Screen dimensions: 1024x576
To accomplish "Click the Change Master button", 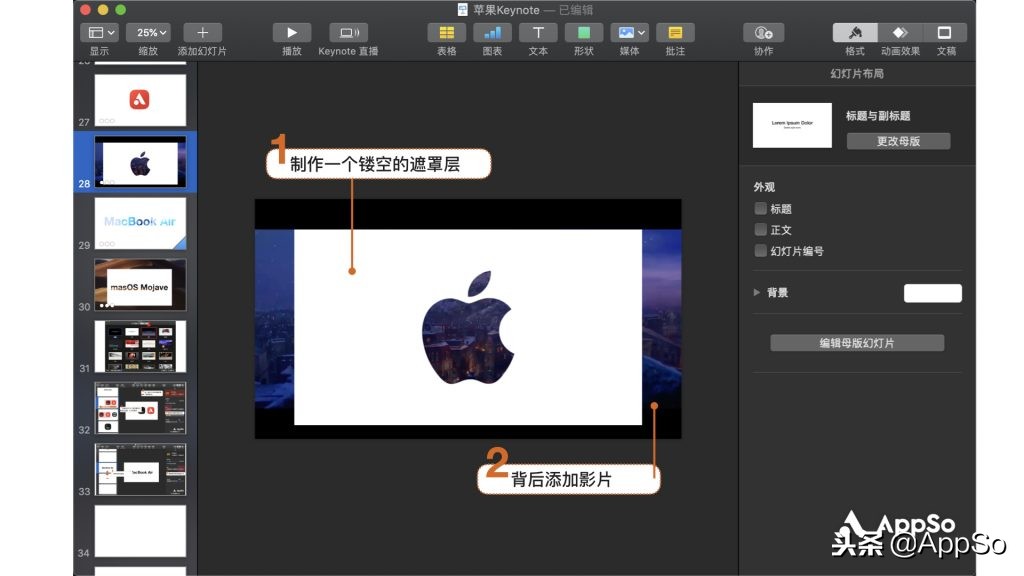I will pos(898,140).
